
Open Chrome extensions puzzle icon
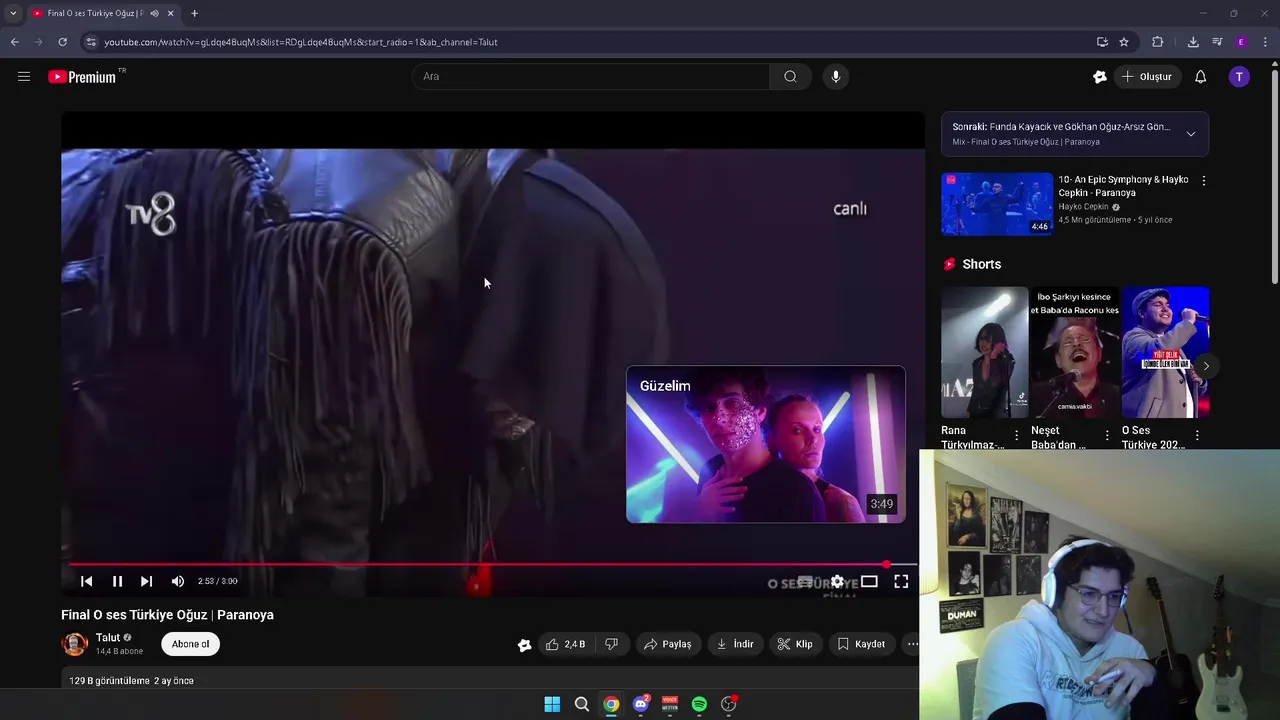1158,42
